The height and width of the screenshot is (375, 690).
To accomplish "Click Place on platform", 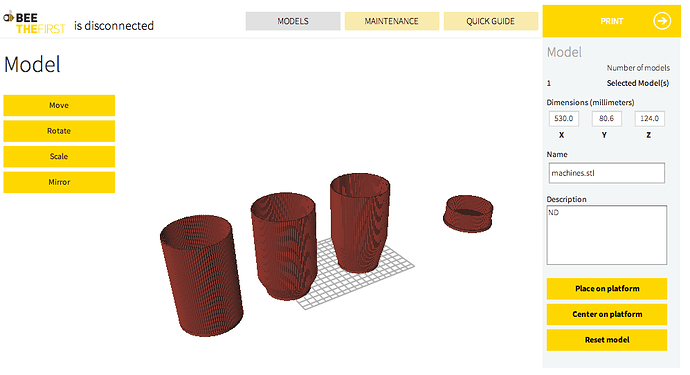I will pos(607,289).
